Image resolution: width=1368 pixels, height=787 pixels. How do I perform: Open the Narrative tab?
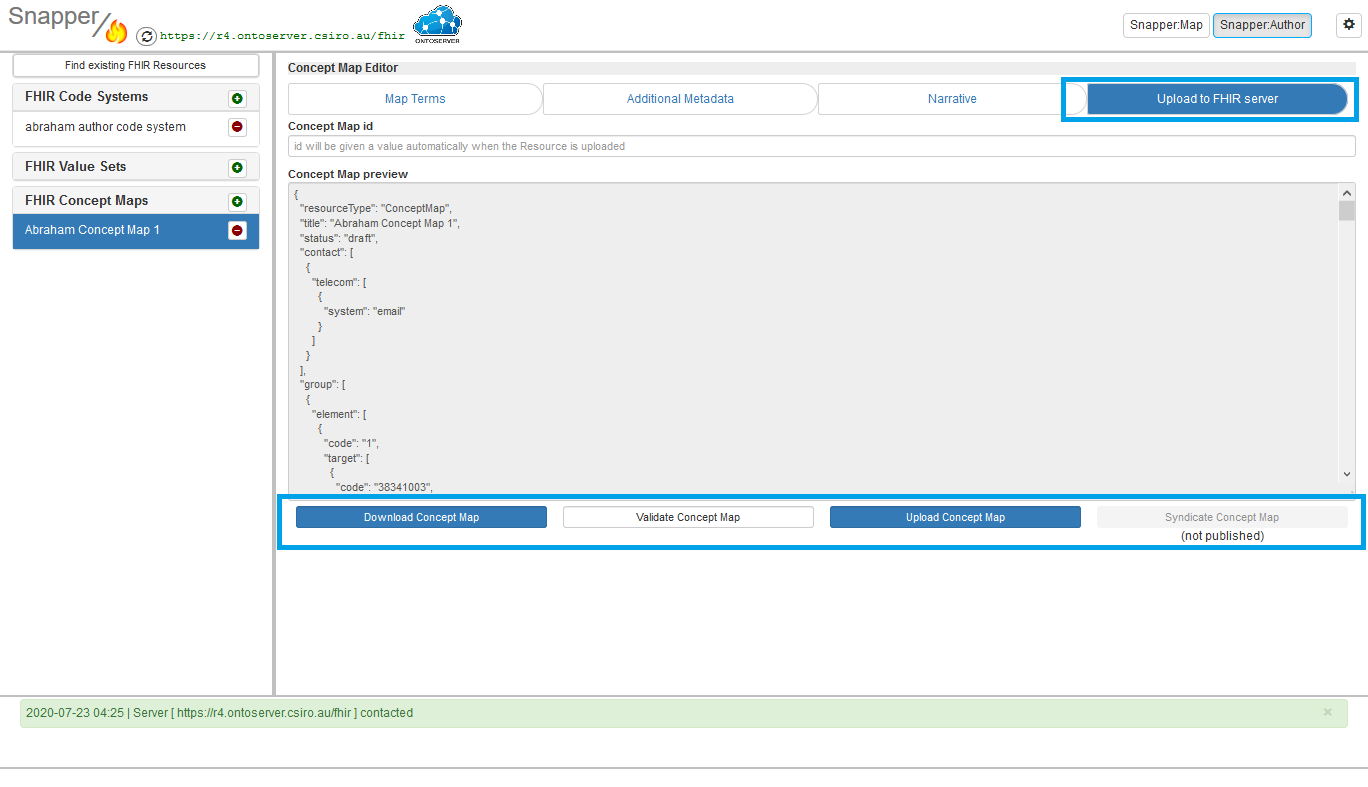(952, 99)
